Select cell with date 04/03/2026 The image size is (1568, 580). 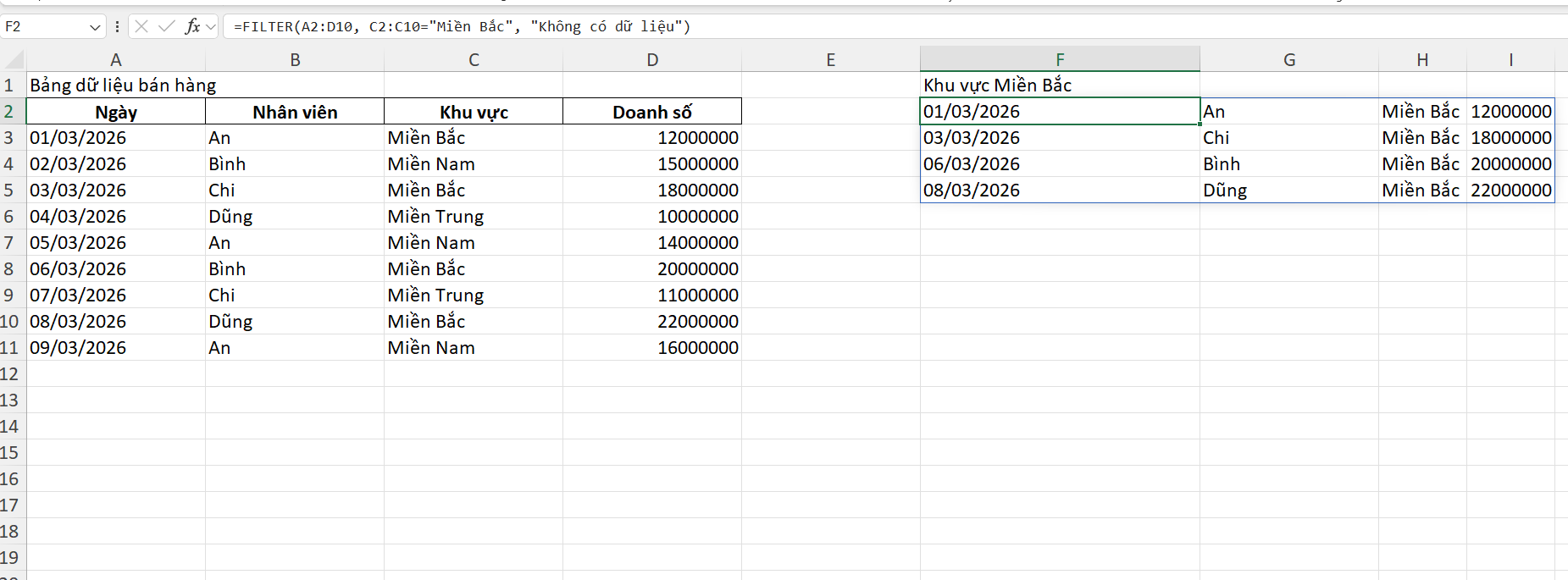coord(116,217)
